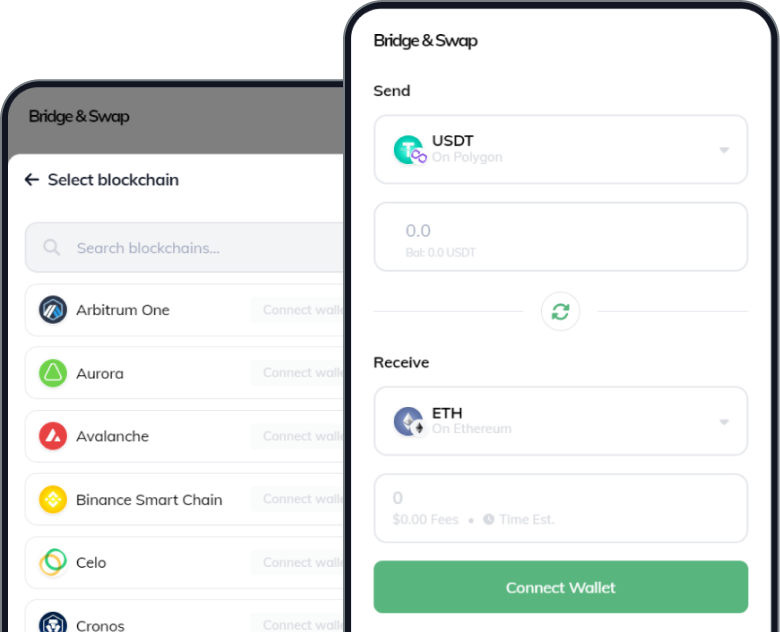Viewport: 780px width, 632px height.
Task: Choose the Aurora blockchain row
Action: 185,373
